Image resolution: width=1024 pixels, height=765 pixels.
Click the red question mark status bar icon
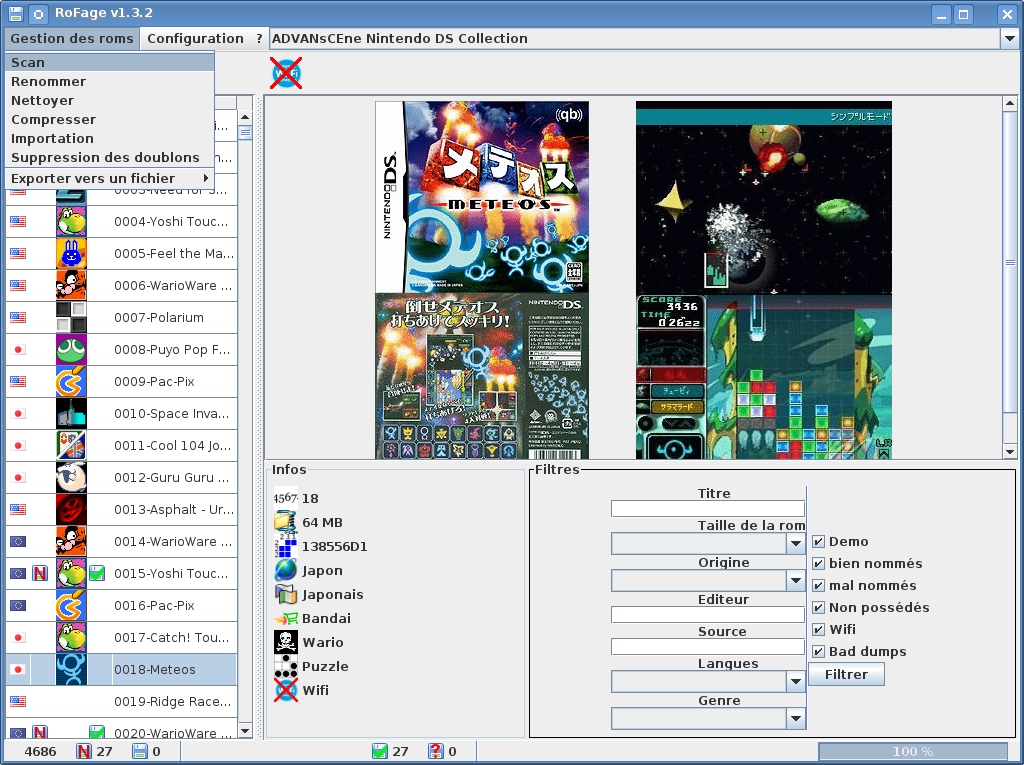[x=436, y=751]
